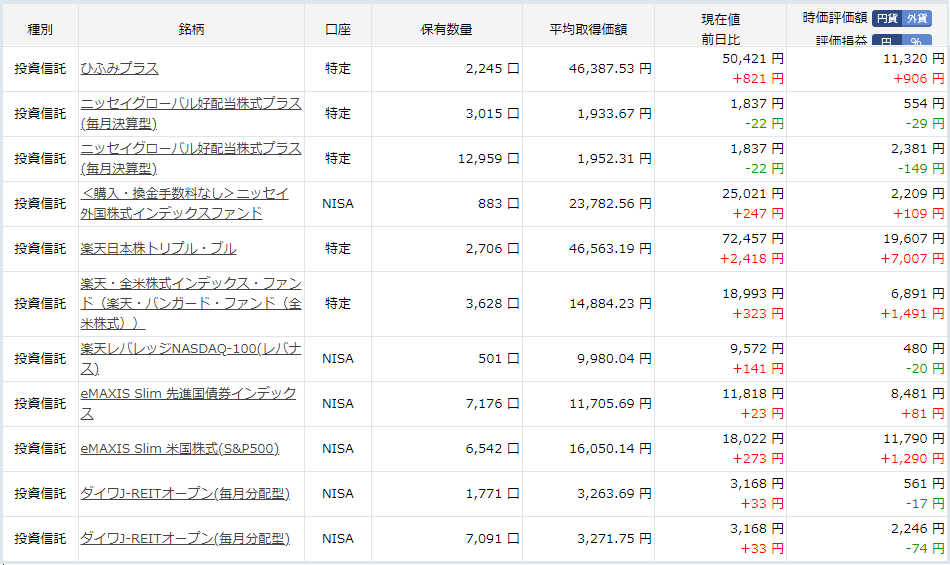Viewport: 950px width, 565px height.
Task: Select day change +2,418 円
Action: (x=752, y=259)
